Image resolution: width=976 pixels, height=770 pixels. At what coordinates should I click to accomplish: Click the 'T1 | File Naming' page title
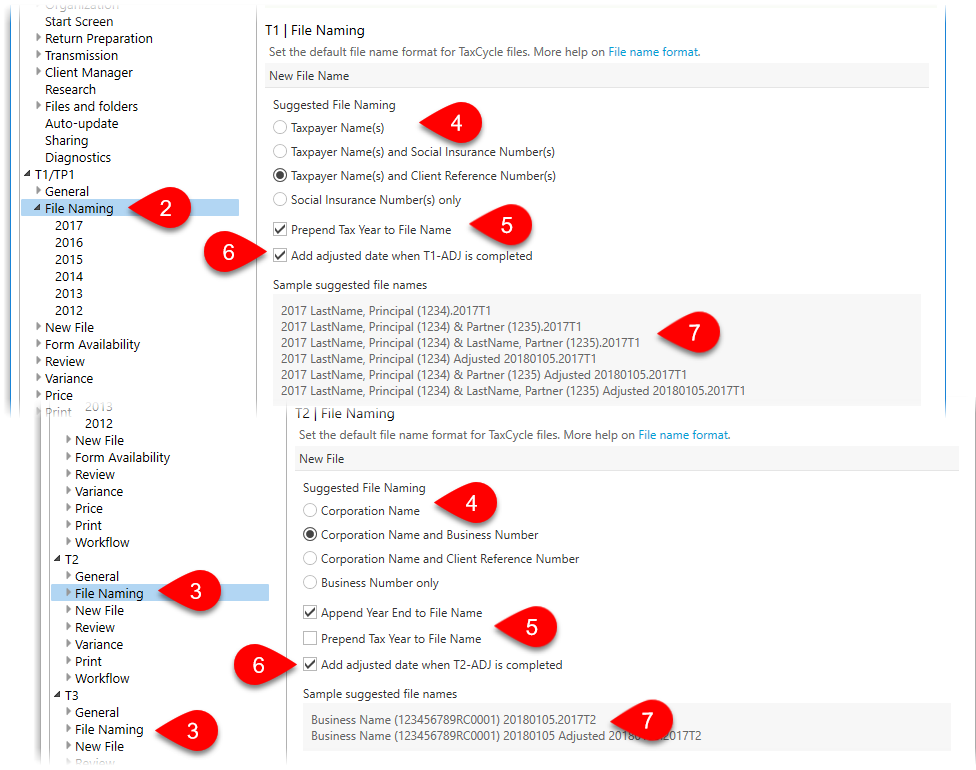point(314,31)
